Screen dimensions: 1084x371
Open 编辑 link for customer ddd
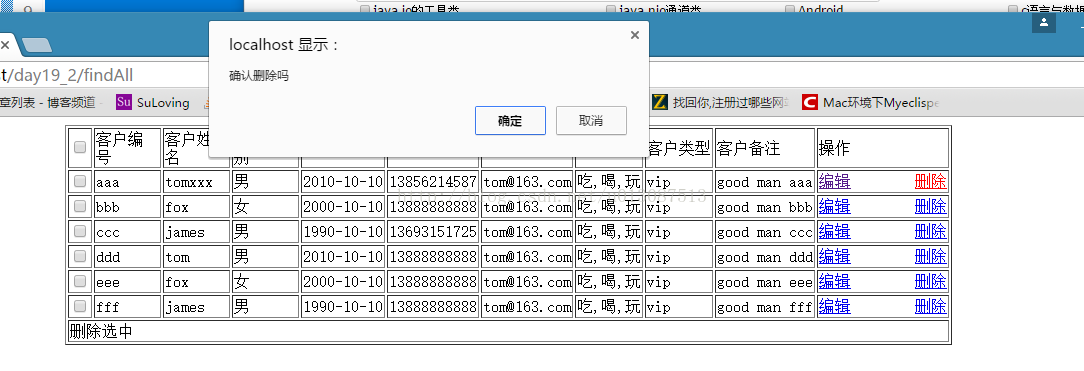pyautogui.click(x=834, y=256)
